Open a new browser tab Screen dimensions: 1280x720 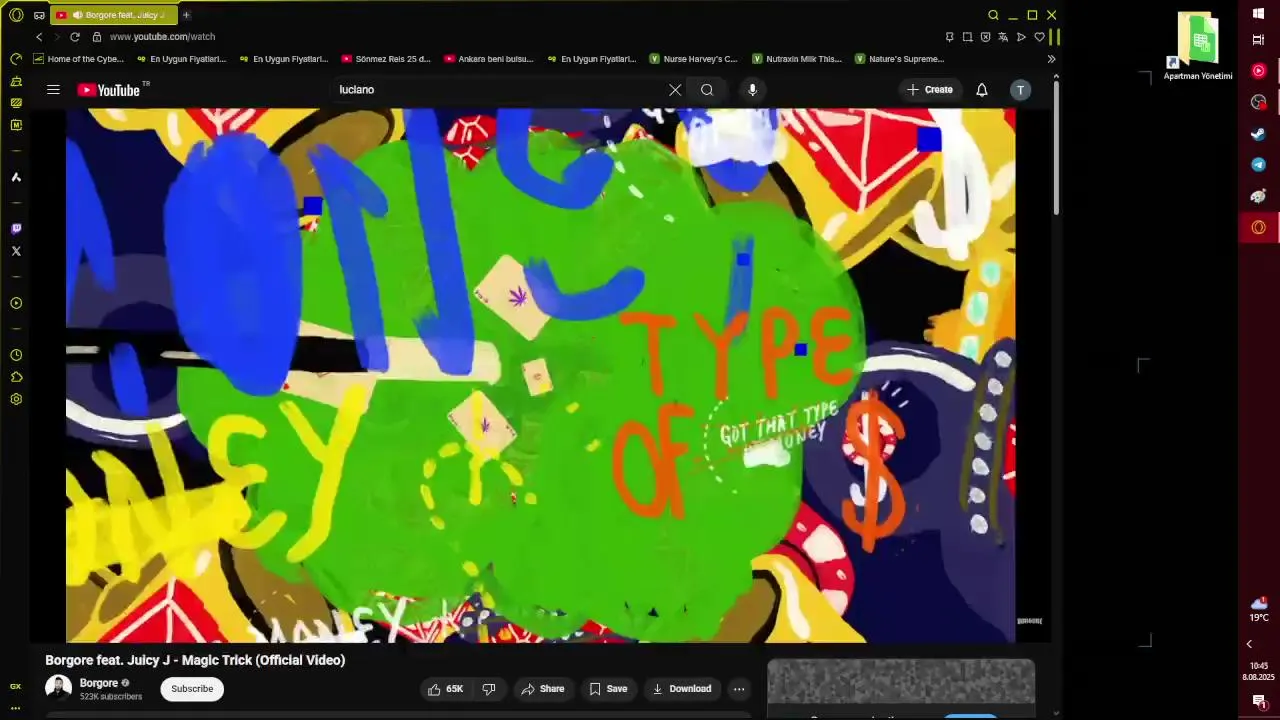(x=186, y=15)
